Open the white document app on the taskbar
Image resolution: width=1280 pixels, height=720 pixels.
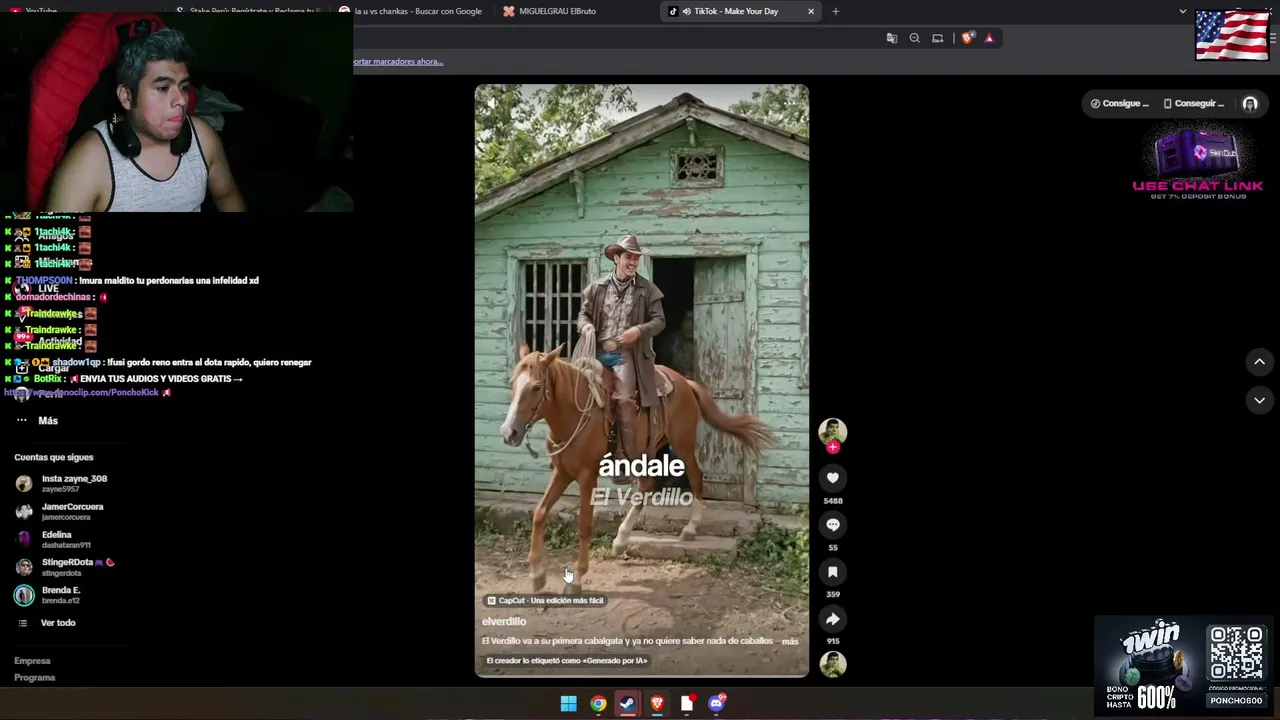click(x=687, y=704)
